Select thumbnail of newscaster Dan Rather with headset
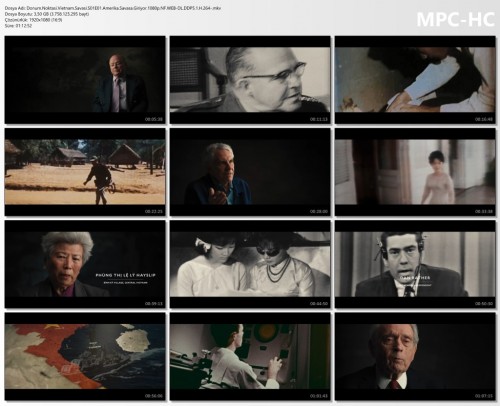 415,264
